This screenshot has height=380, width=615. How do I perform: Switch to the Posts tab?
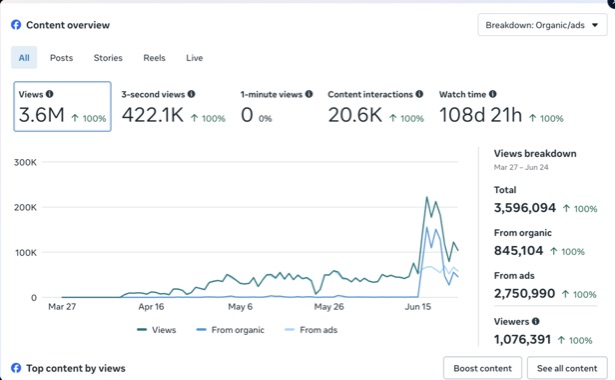coord(61,58)
